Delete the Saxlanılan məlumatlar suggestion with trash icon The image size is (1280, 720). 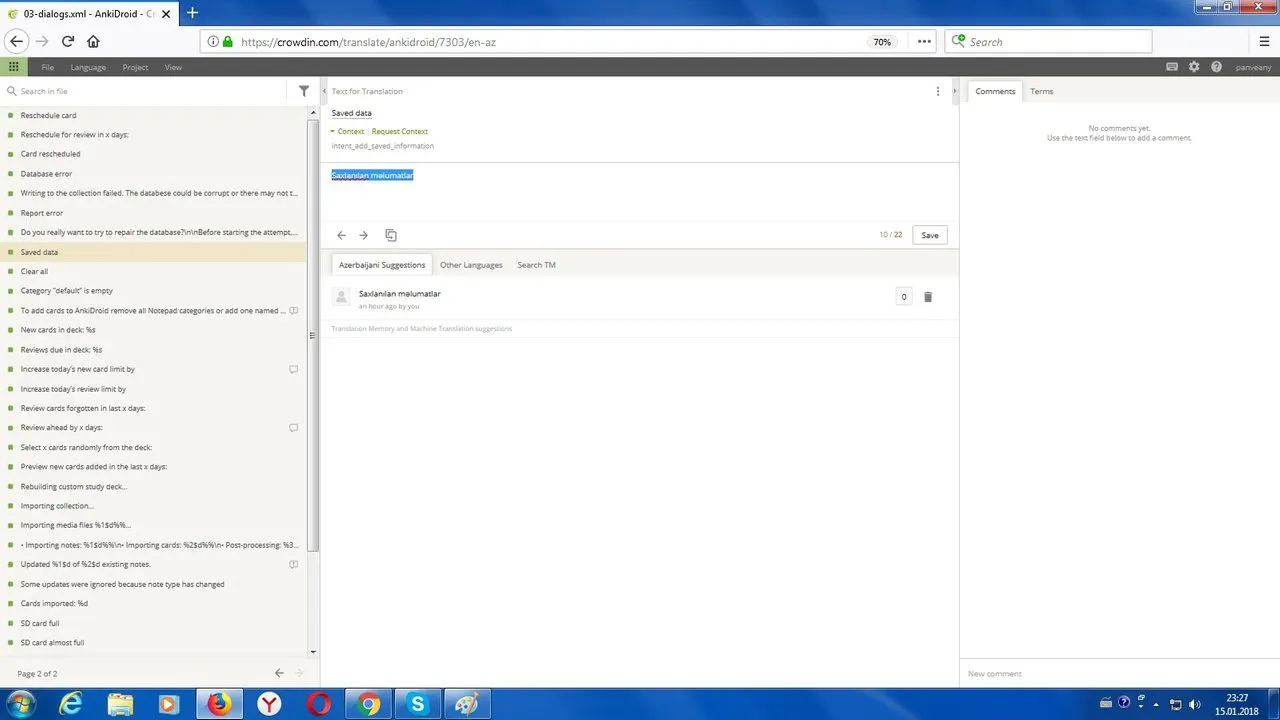928,297
